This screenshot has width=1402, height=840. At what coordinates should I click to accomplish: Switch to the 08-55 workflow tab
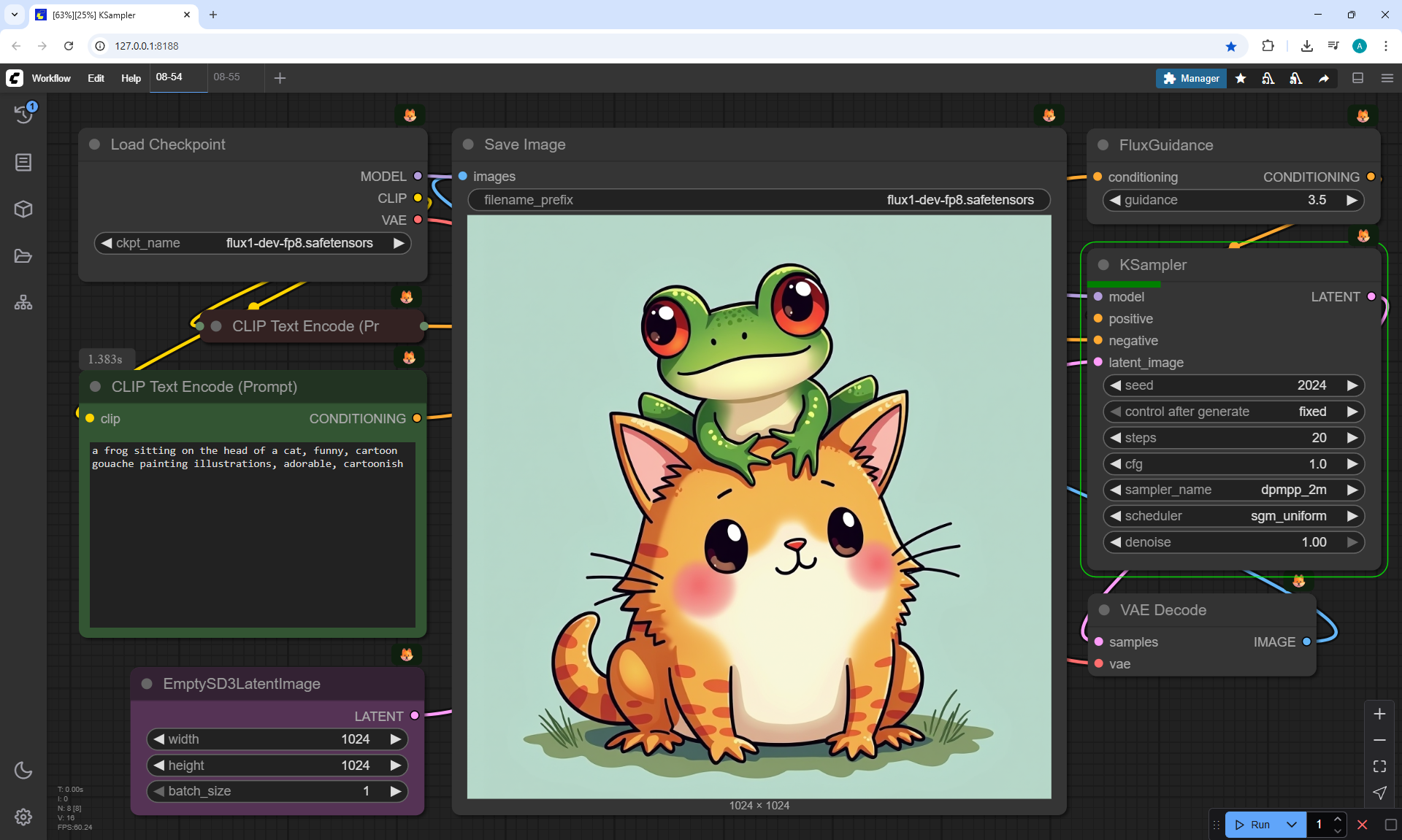227,77
